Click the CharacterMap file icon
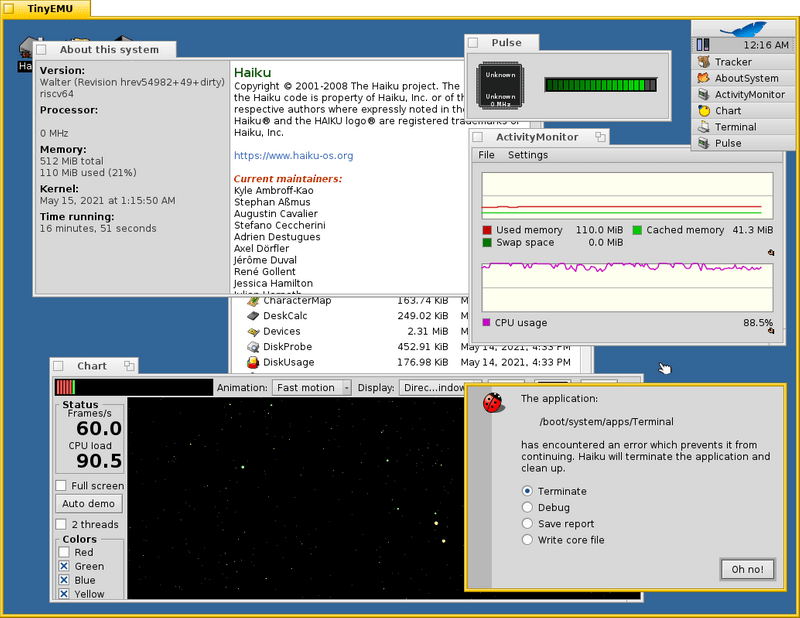The height and width of the screenshot is (618, 800). coord(253,301)
